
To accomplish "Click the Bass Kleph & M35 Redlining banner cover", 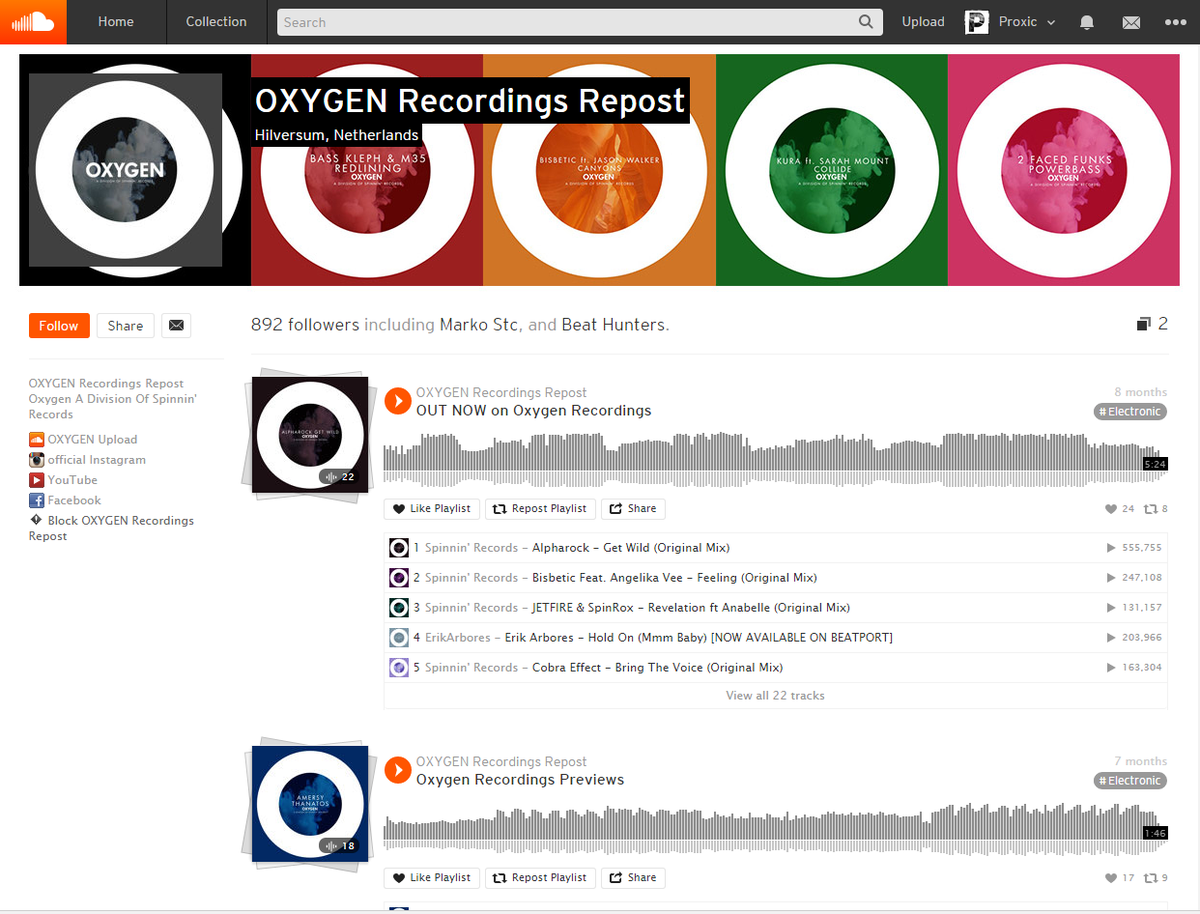I will [367, 170].
